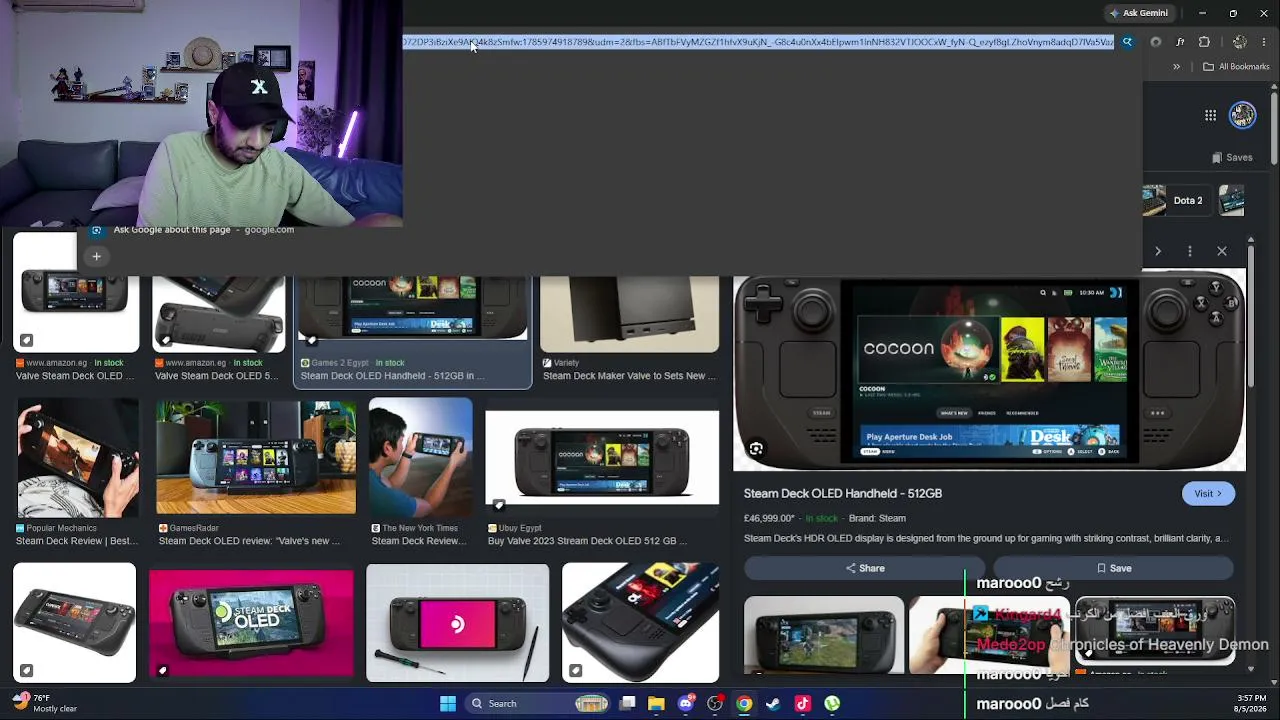Open The New York Times Steam Deck Review image
Image resolution: width=1280 pixels, height=720 pixels.
coord(420,458)
